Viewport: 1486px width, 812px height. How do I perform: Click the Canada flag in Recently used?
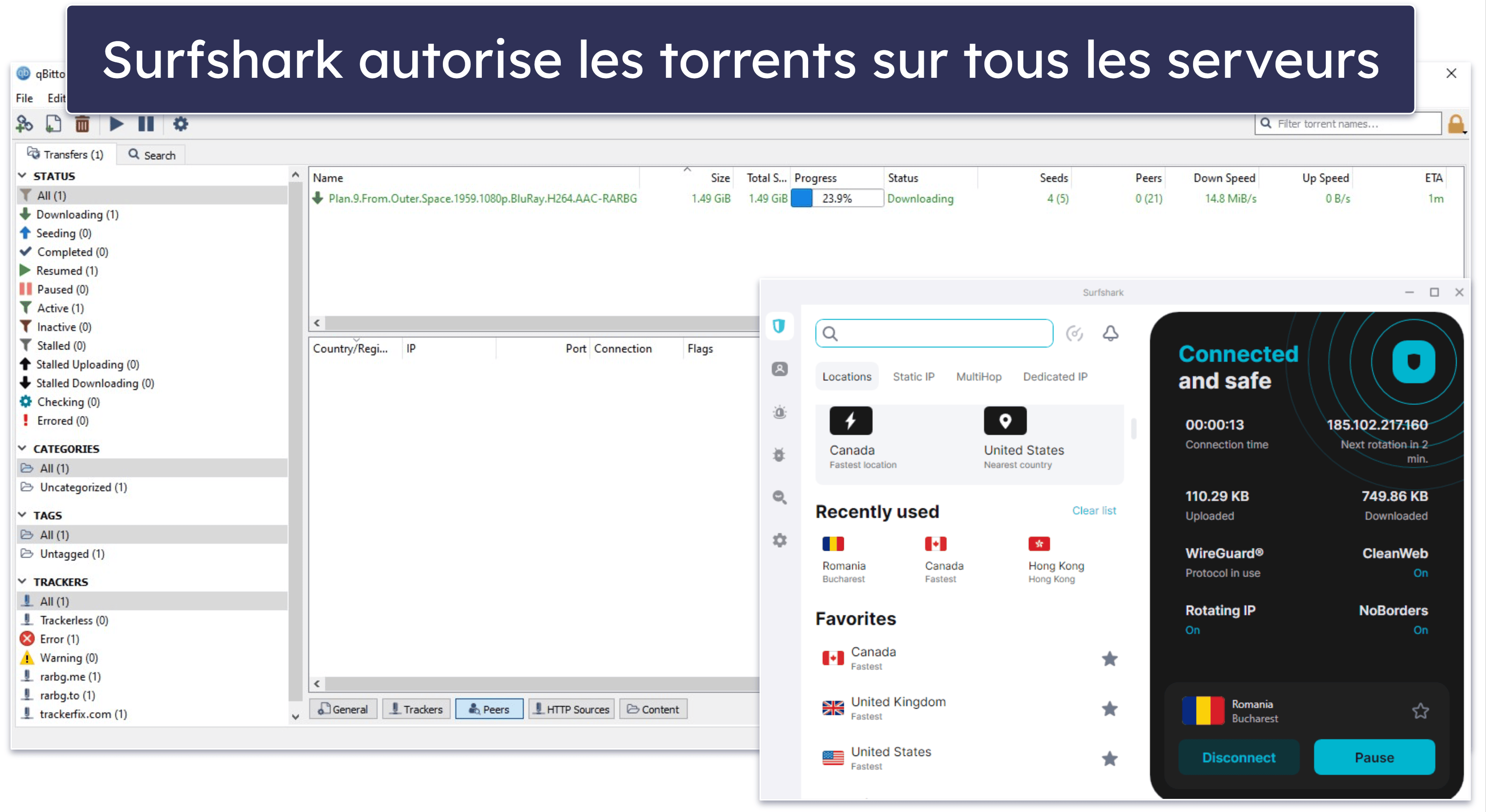[x=936, y=543]
